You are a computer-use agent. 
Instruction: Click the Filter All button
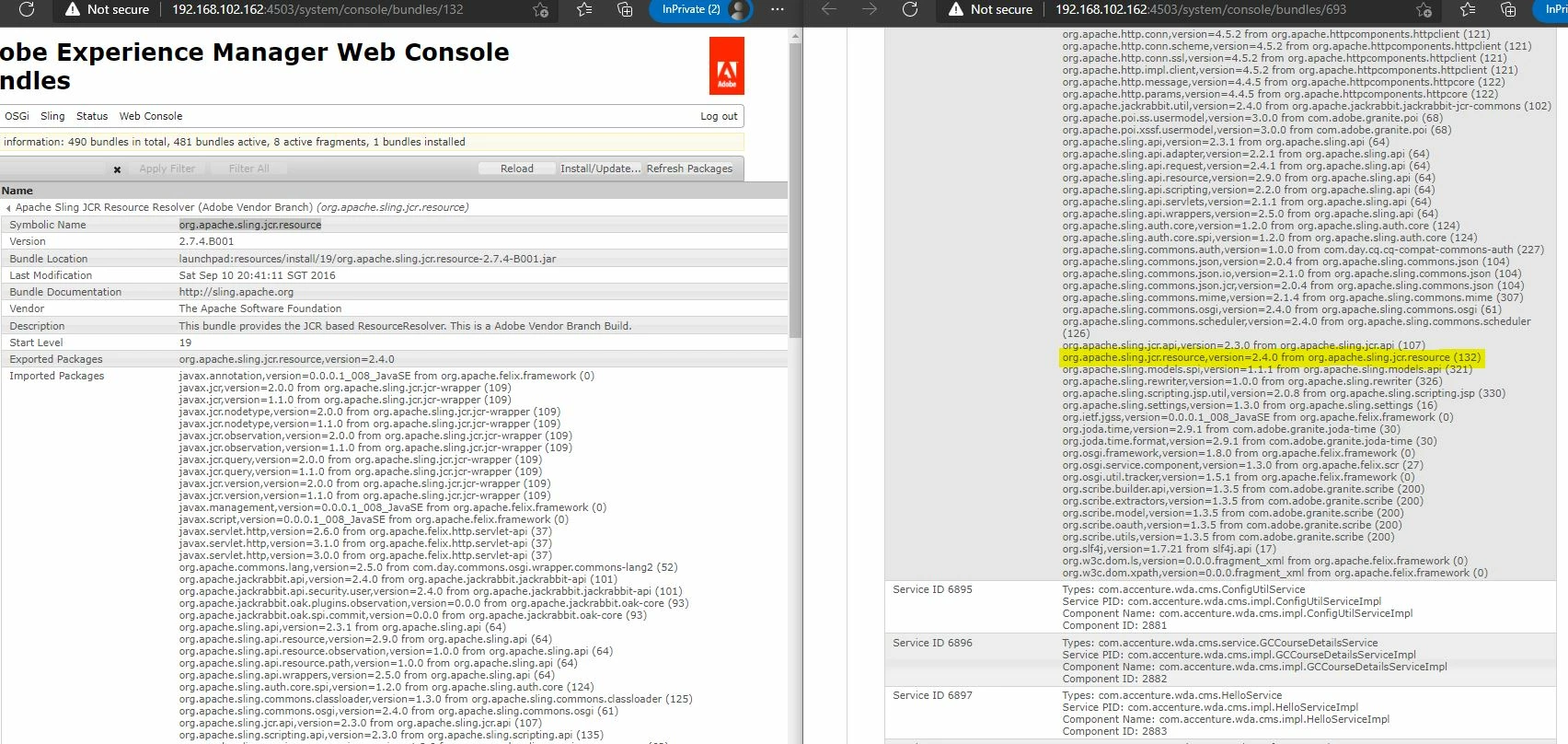(248, 169)
